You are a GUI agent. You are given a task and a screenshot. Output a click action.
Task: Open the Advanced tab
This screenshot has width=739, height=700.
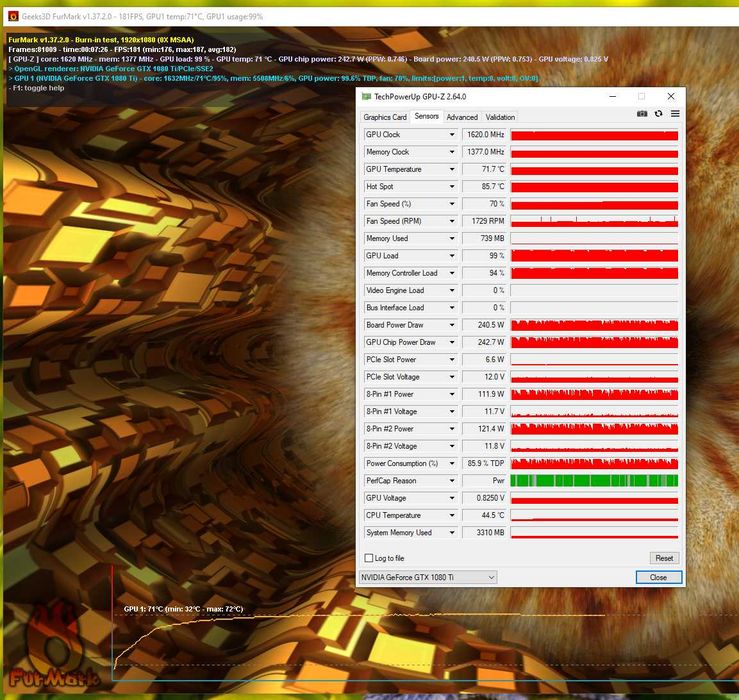click(x=462, y=117)
